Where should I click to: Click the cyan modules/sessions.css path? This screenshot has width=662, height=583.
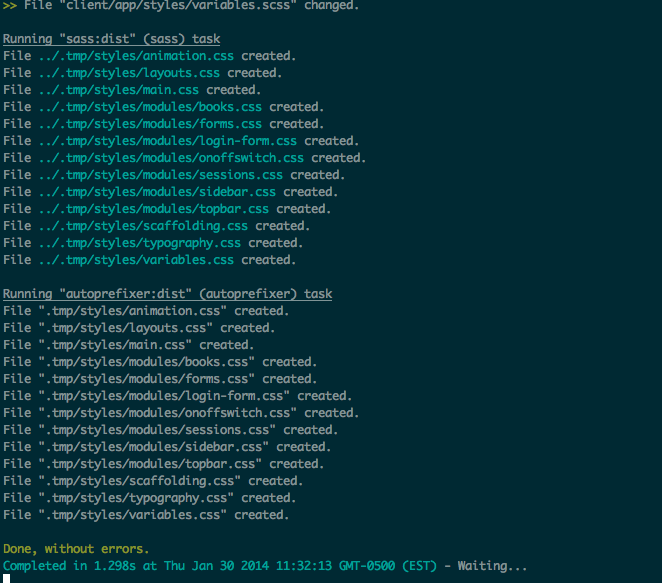click(160, 175)
